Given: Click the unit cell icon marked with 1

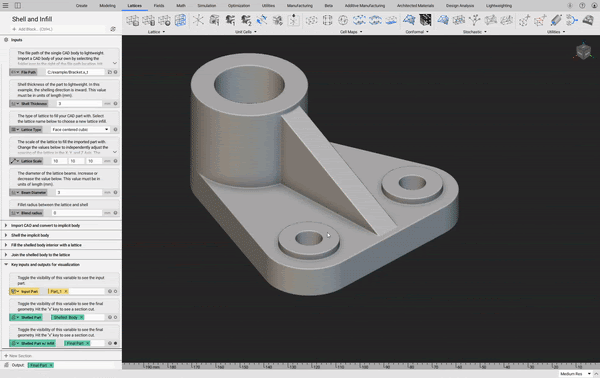Looking at the screenshot, I should click(x=230, y=20).
